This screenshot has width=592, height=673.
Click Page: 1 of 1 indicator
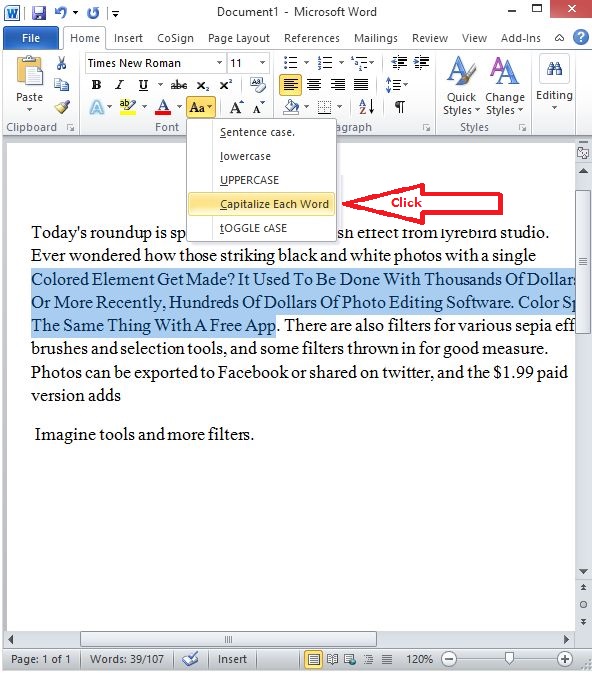40,659
